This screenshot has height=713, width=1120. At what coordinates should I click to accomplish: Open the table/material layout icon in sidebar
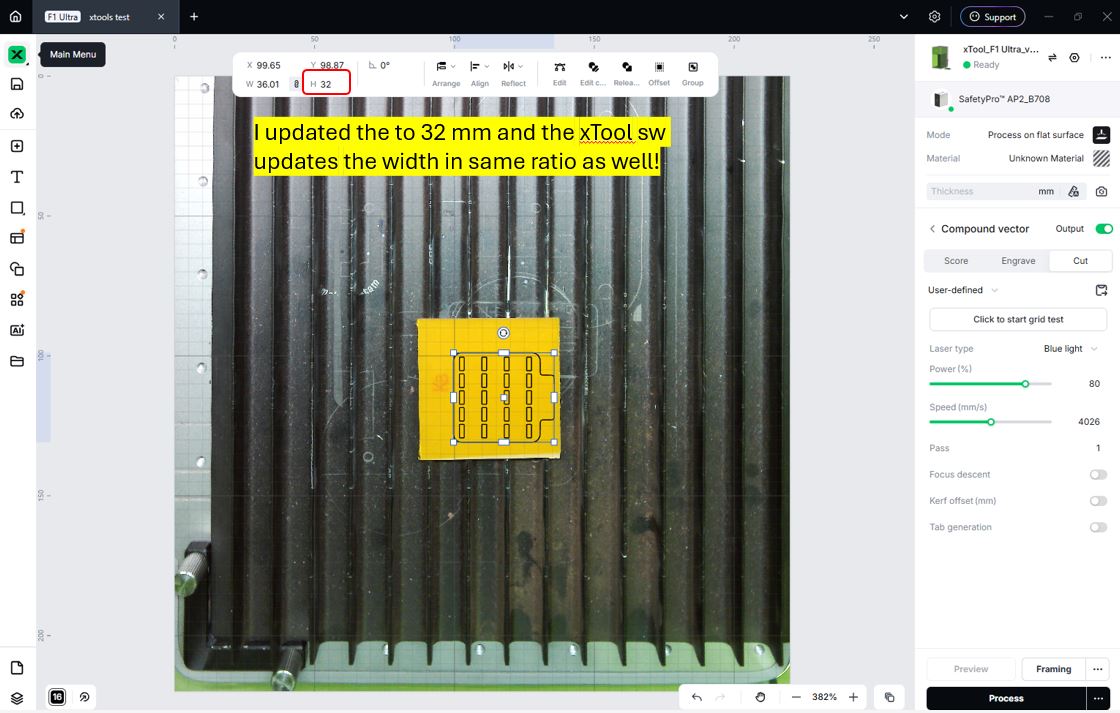(17, 238)
